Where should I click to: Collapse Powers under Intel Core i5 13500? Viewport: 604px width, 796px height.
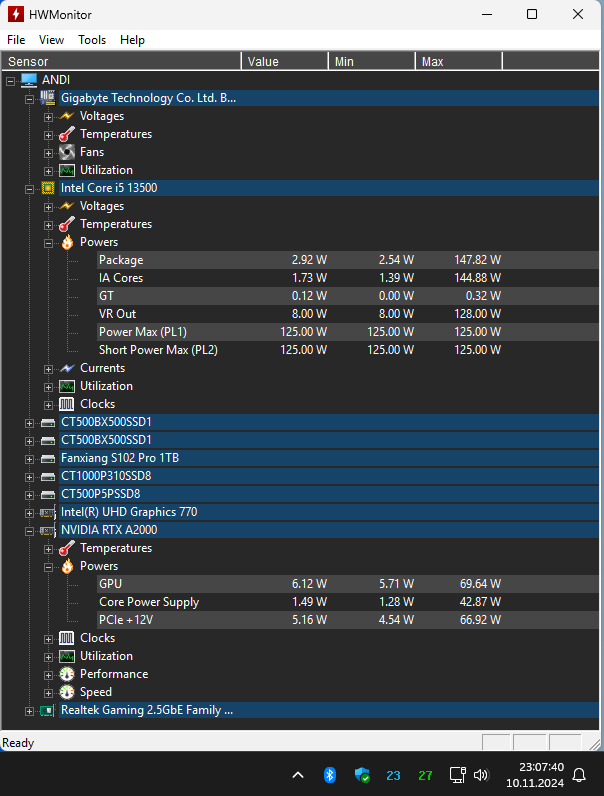(48, 243)
